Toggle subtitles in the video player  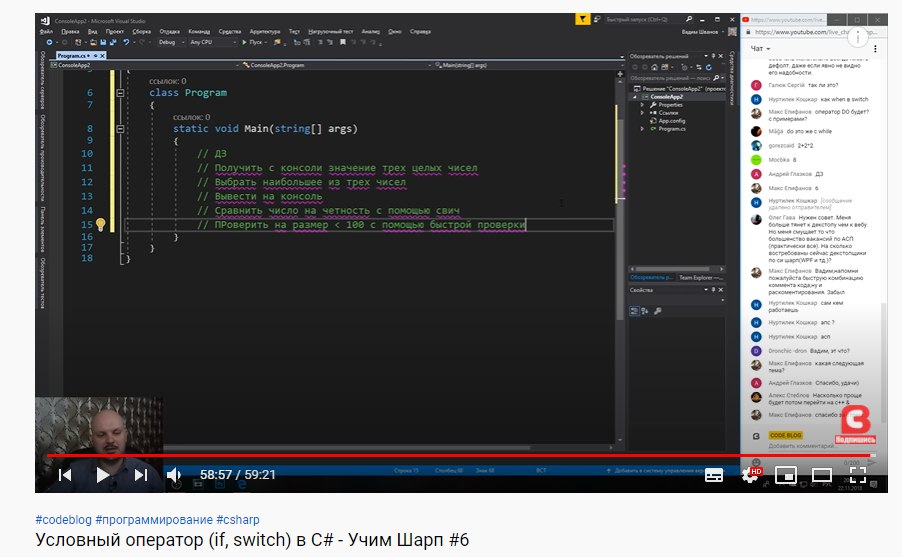(714, 475)
